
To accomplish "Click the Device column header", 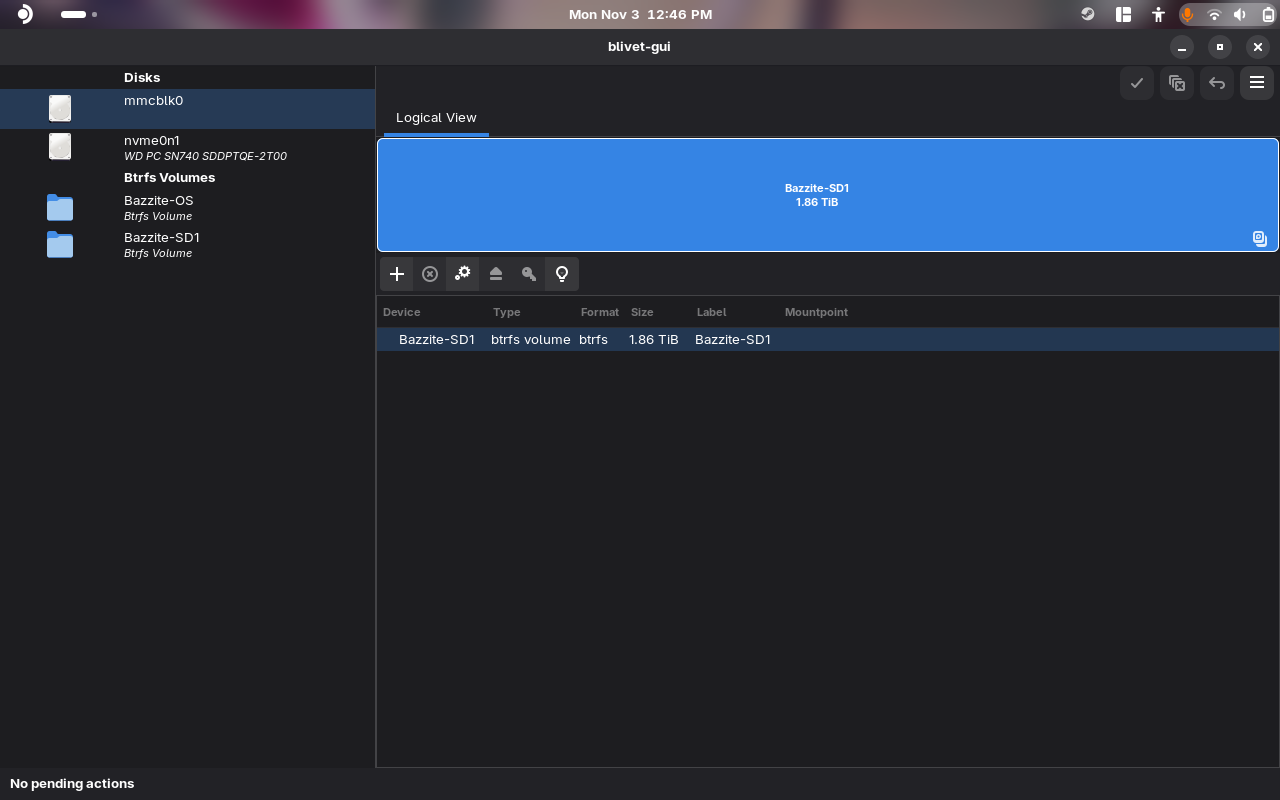I will point(402,312).
